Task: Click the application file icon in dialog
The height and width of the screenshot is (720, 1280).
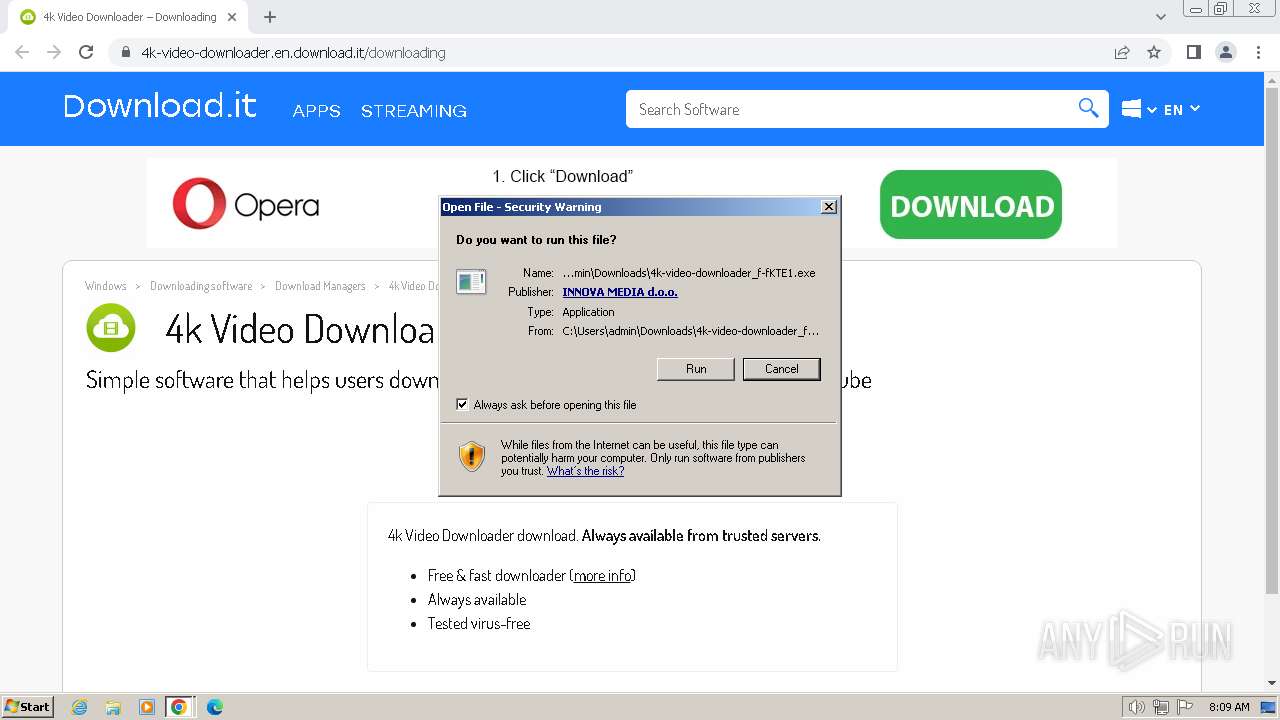Action: point(471,283)
